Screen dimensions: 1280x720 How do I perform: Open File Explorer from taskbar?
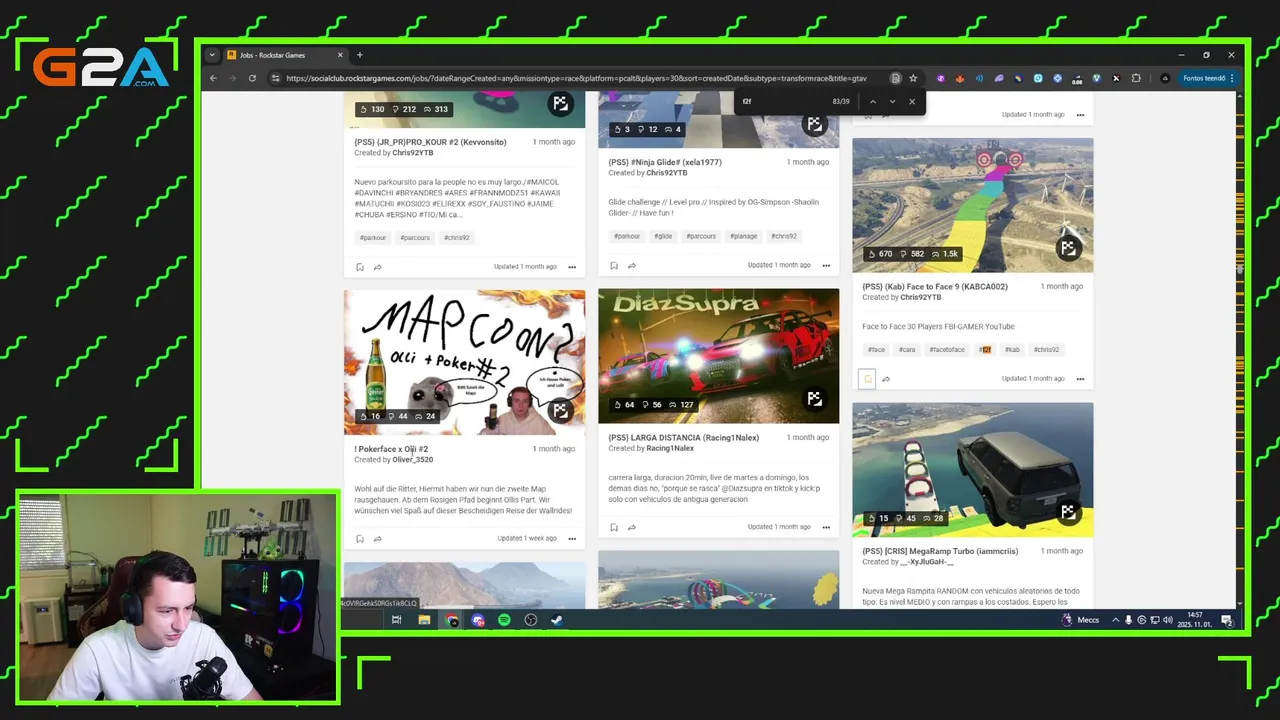point(424,620)
